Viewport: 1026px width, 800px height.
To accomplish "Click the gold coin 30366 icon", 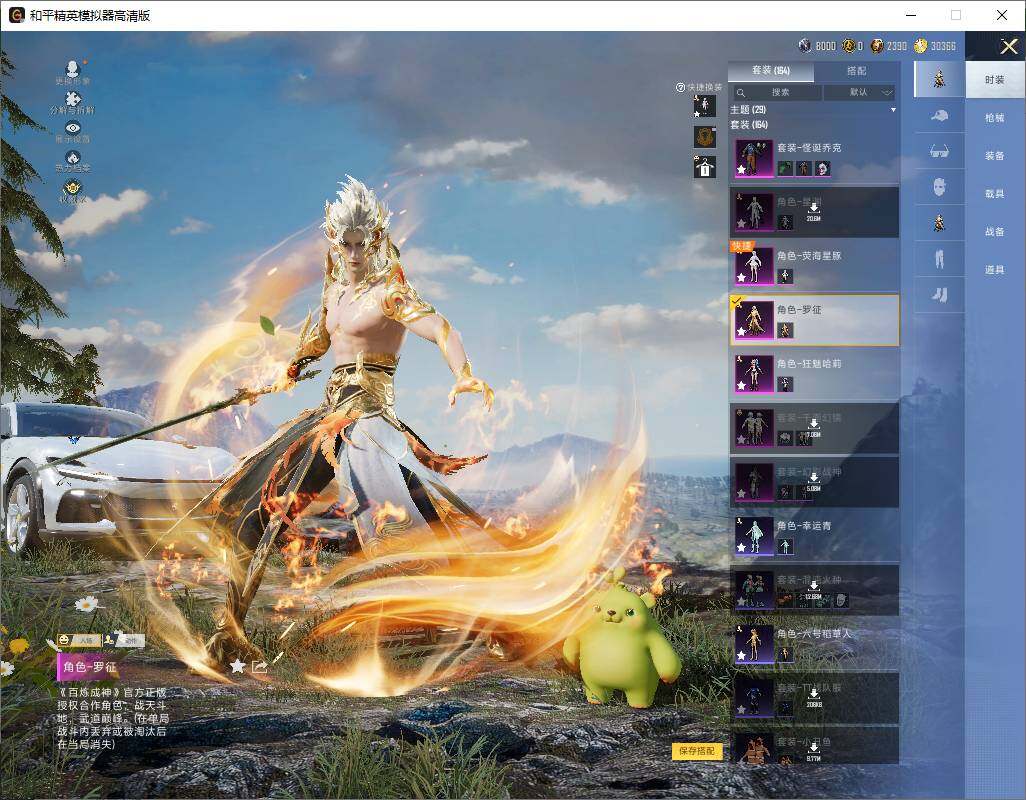I will [x=921, y=45].
